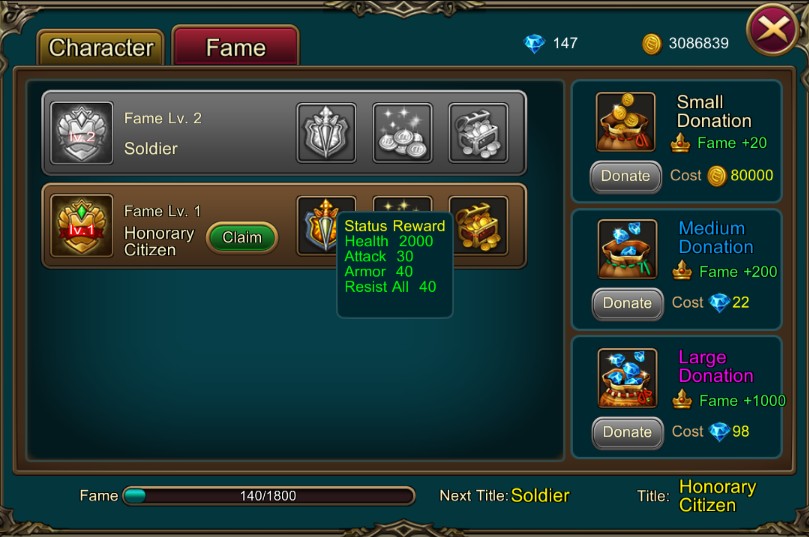Claim the Honorary Citizen reward

[242, 237]
